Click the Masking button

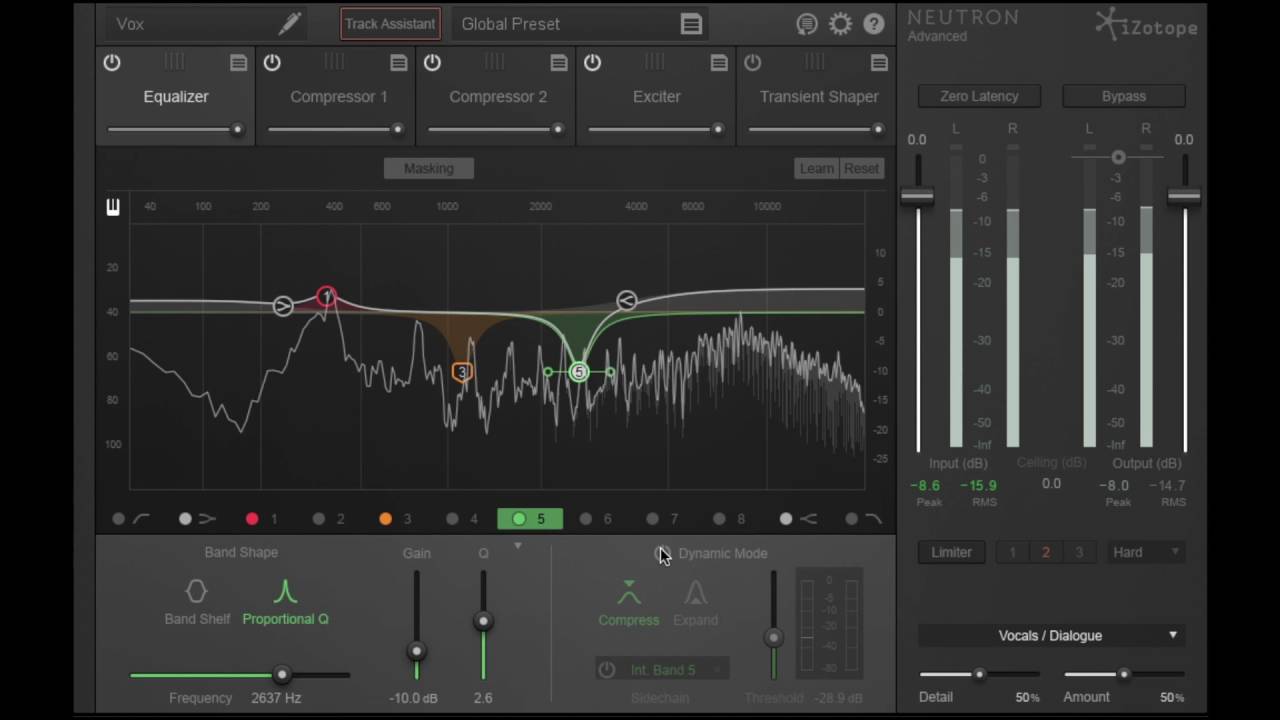429,168
